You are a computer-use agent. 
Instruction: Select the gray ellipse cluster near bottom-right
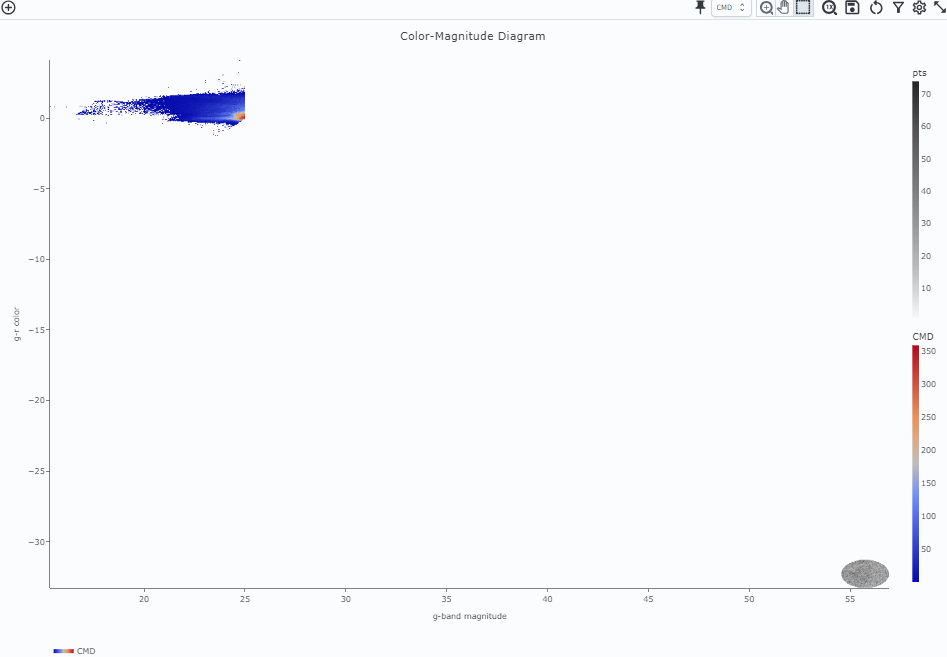(x=864, y=573)
